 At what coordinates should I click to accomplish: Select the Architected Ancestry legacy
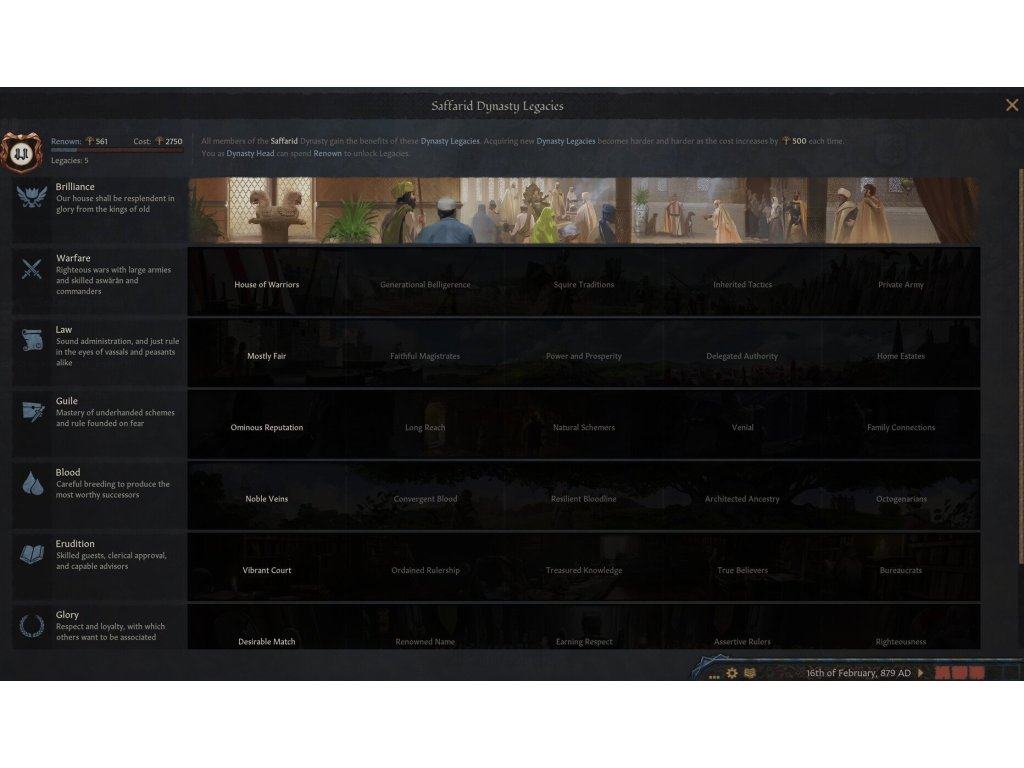(x=743, y=499)
